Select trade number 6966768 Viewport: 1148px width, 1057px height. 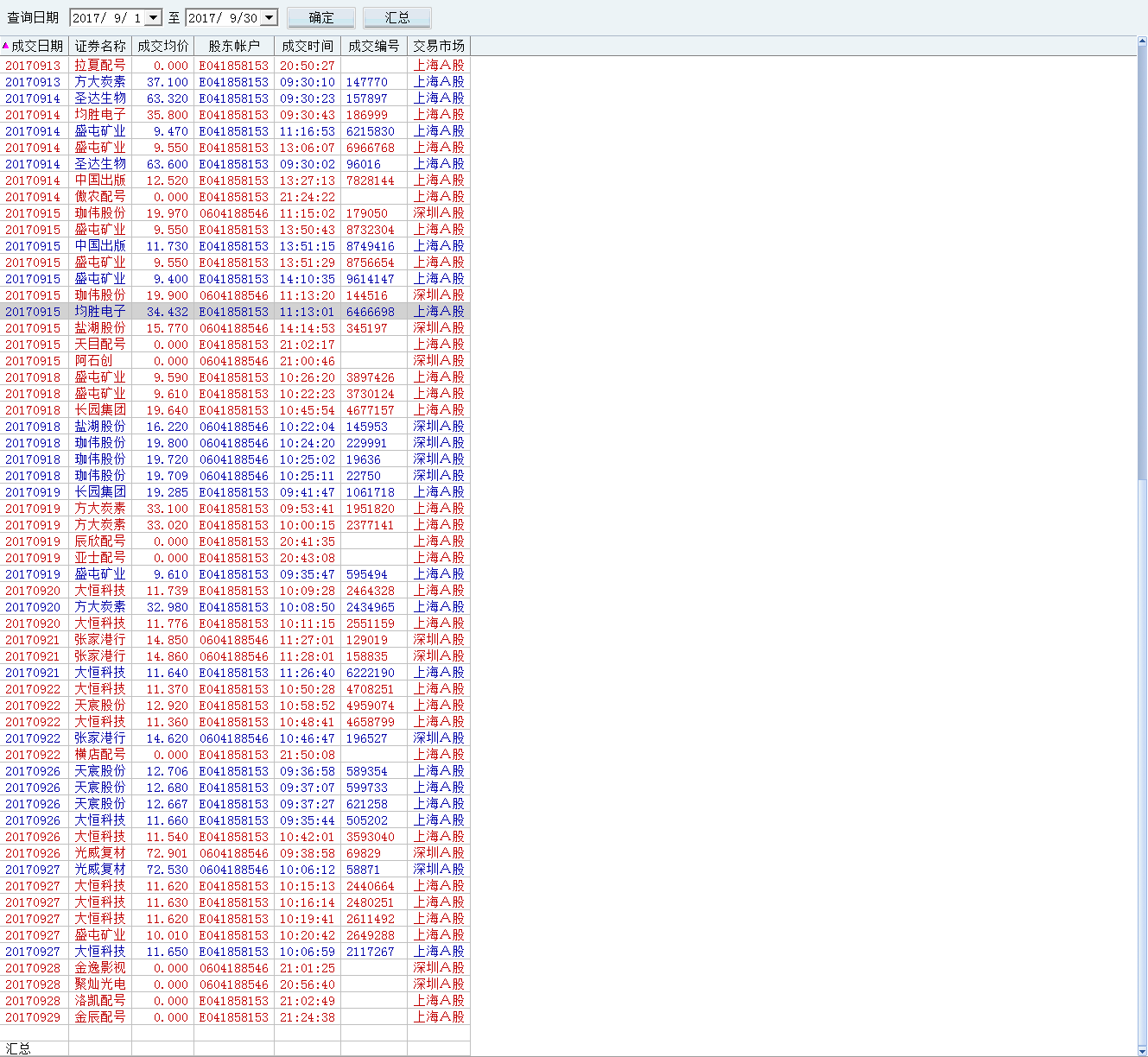[x=371, y=148]
